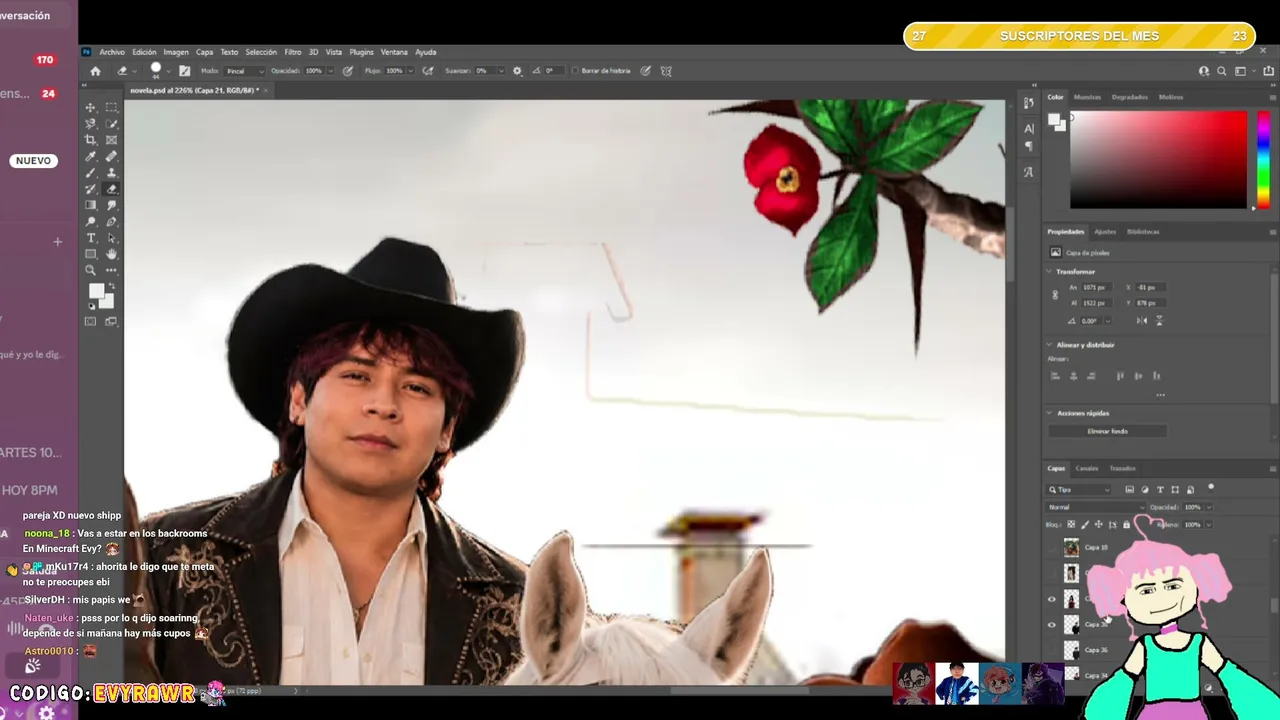The width and height of the screenshot is (1280, 720).
Task: Toggle visibility of Capa 10 layer
Action: click(x=1051, y=548)
